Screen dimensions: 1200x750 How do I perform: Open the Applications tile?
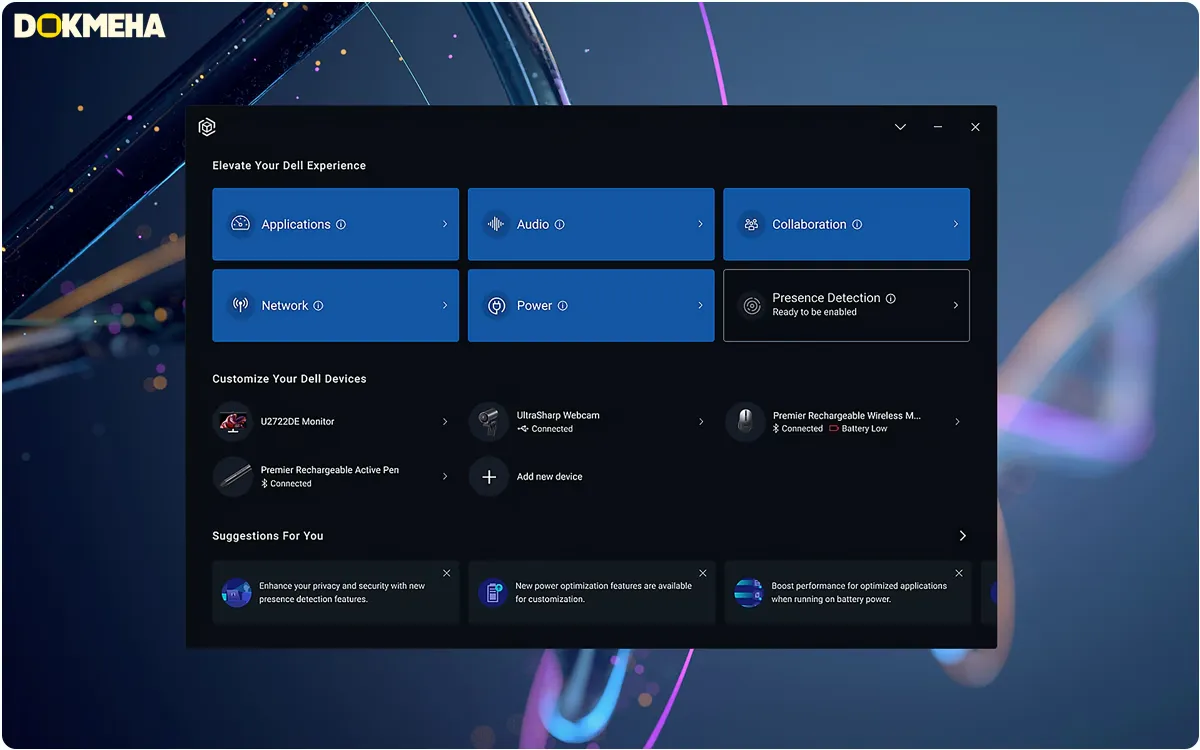[x=336, y=224]
